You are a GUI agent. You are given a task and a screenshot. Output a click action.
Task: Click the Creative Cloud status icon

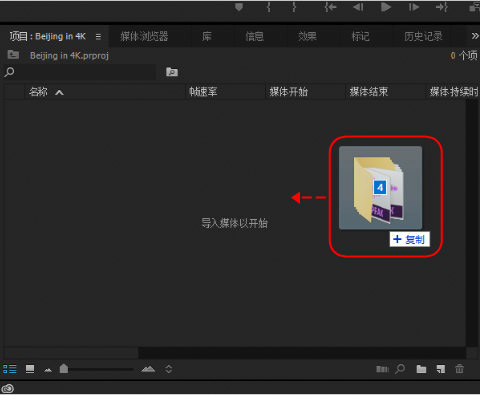tap(8, 388)
